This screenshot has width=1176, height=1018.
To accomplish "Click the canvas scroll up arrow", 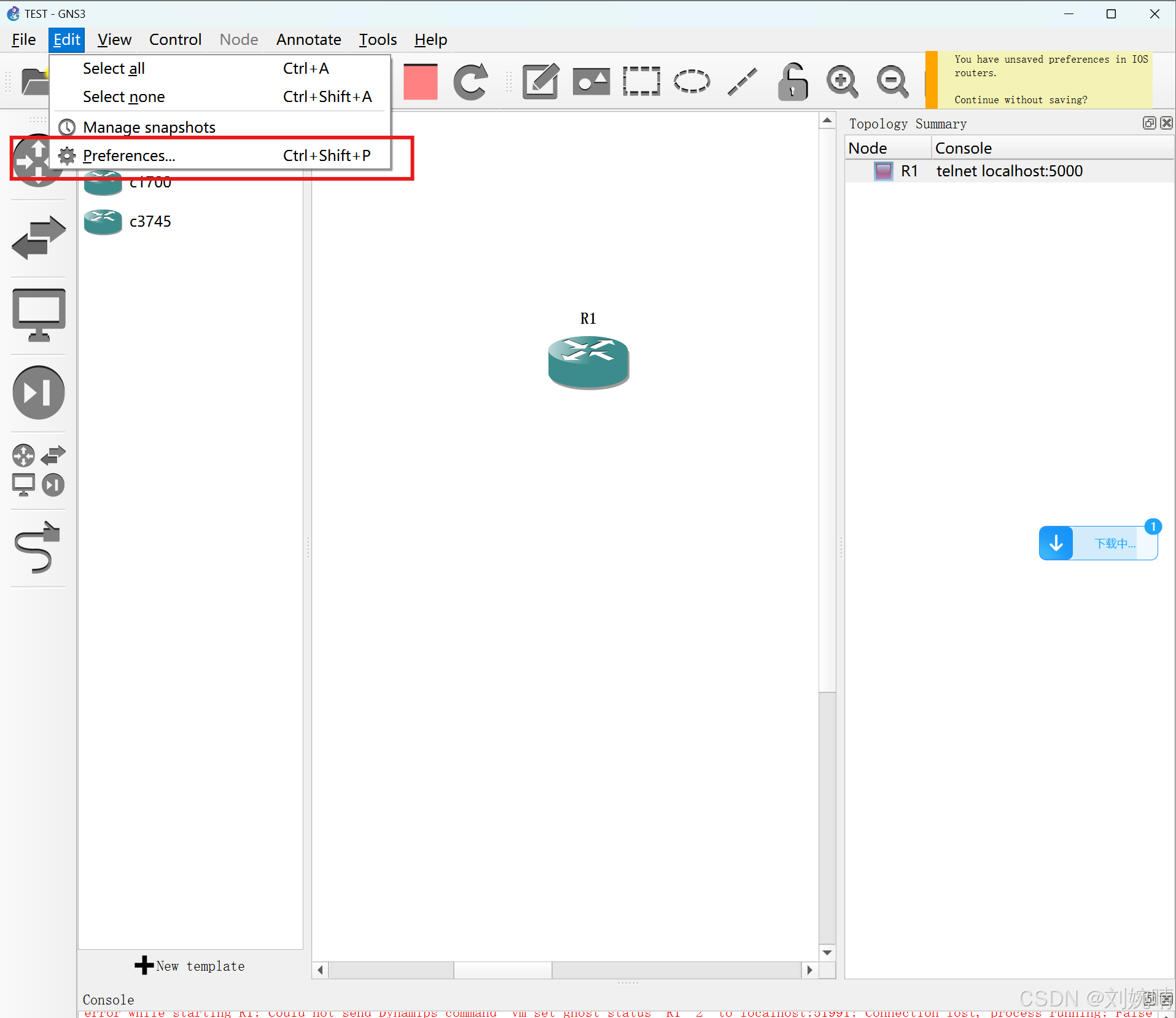I will tap(827, 120).
